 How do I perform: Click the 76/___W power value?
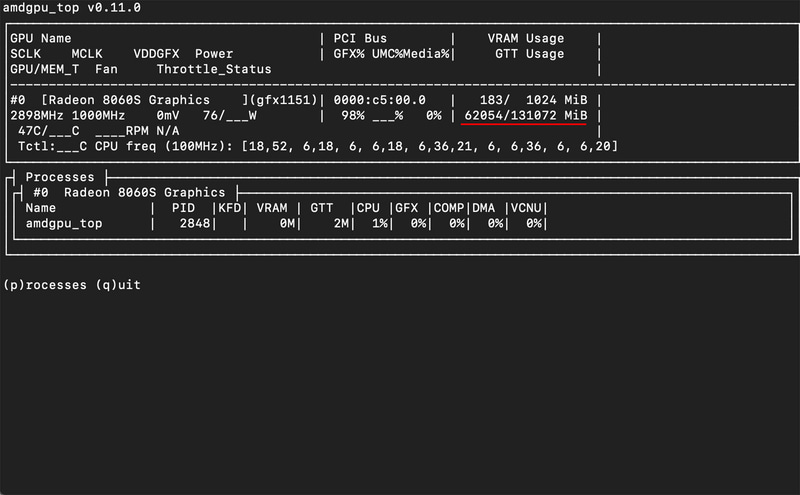(x=230, y=115)
